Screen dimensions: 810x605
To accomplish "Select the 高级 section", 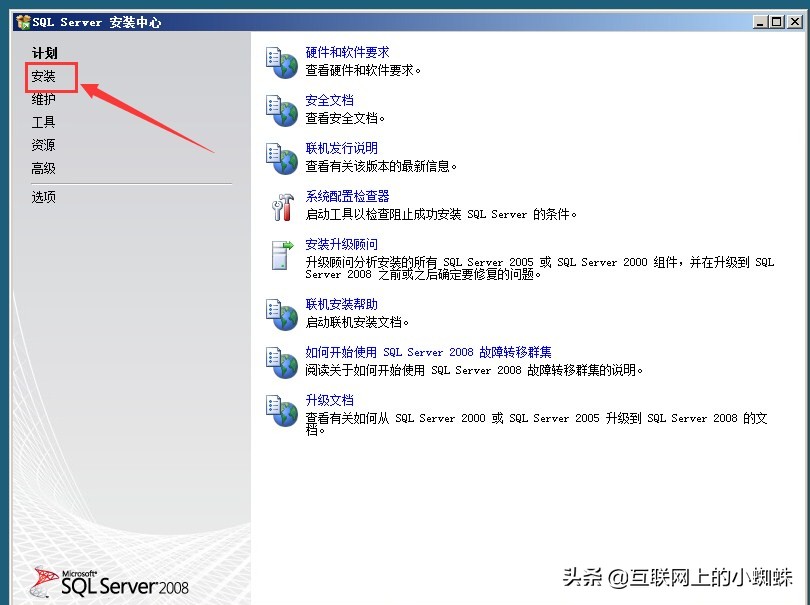I will click(x=43, y=168).
